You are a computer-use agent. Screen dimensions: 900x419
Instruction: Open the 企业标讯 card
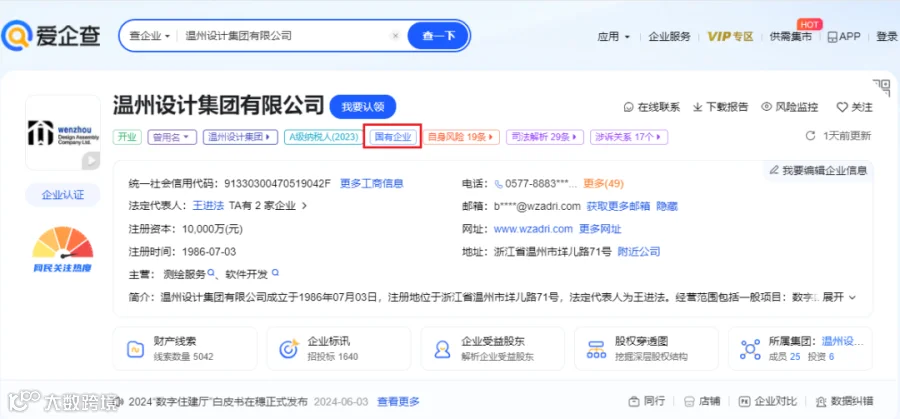(339, 348)
